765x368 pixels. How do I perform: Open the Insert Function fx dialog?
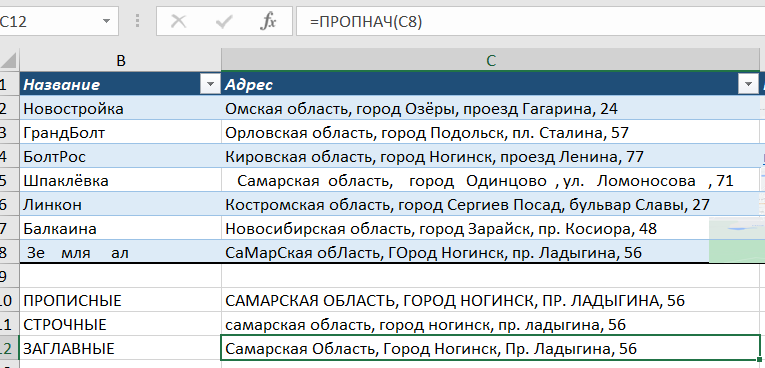coord(268,21)
